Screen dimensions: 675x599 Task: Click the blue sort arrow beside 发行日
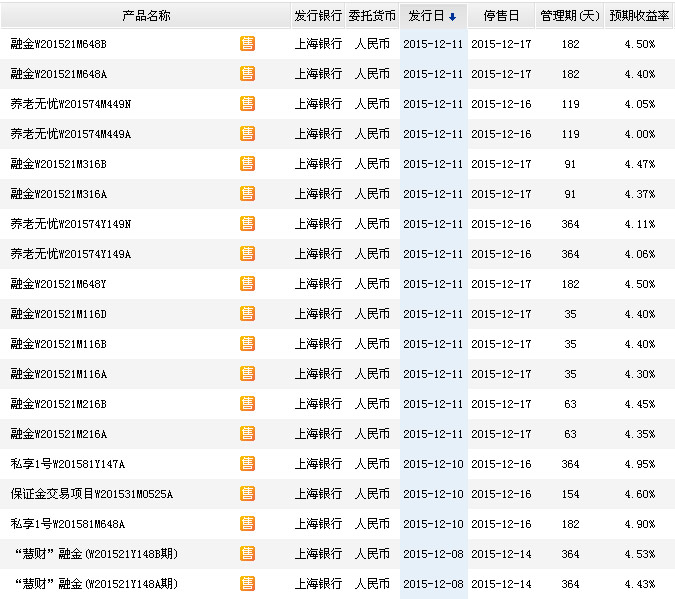(452, 17)
